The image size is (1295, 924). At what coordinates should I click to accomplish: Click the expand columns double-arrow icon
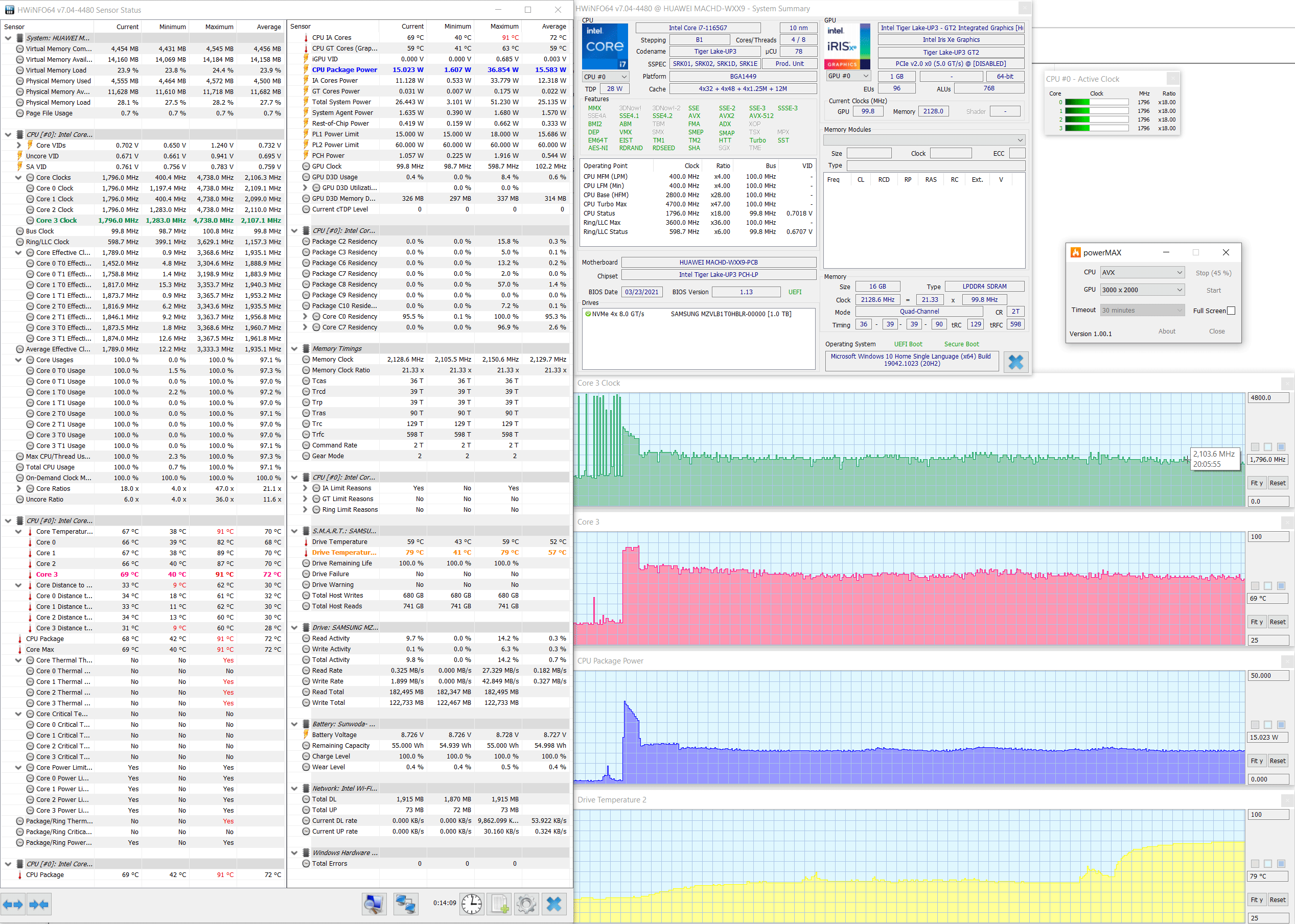pyautogui.click(x=13, y=904)
